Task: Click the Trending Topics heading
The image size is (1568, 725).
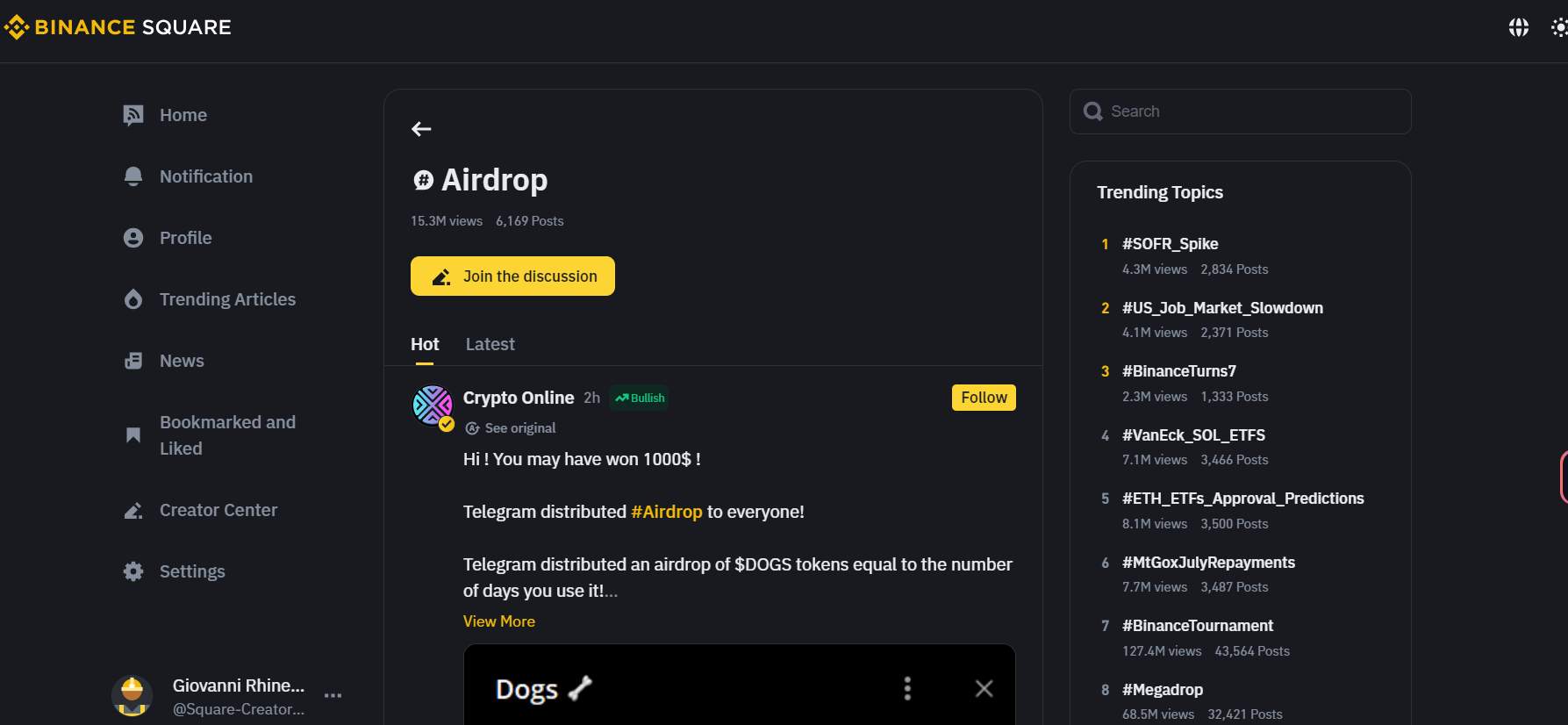Action: click(1160, 192)
